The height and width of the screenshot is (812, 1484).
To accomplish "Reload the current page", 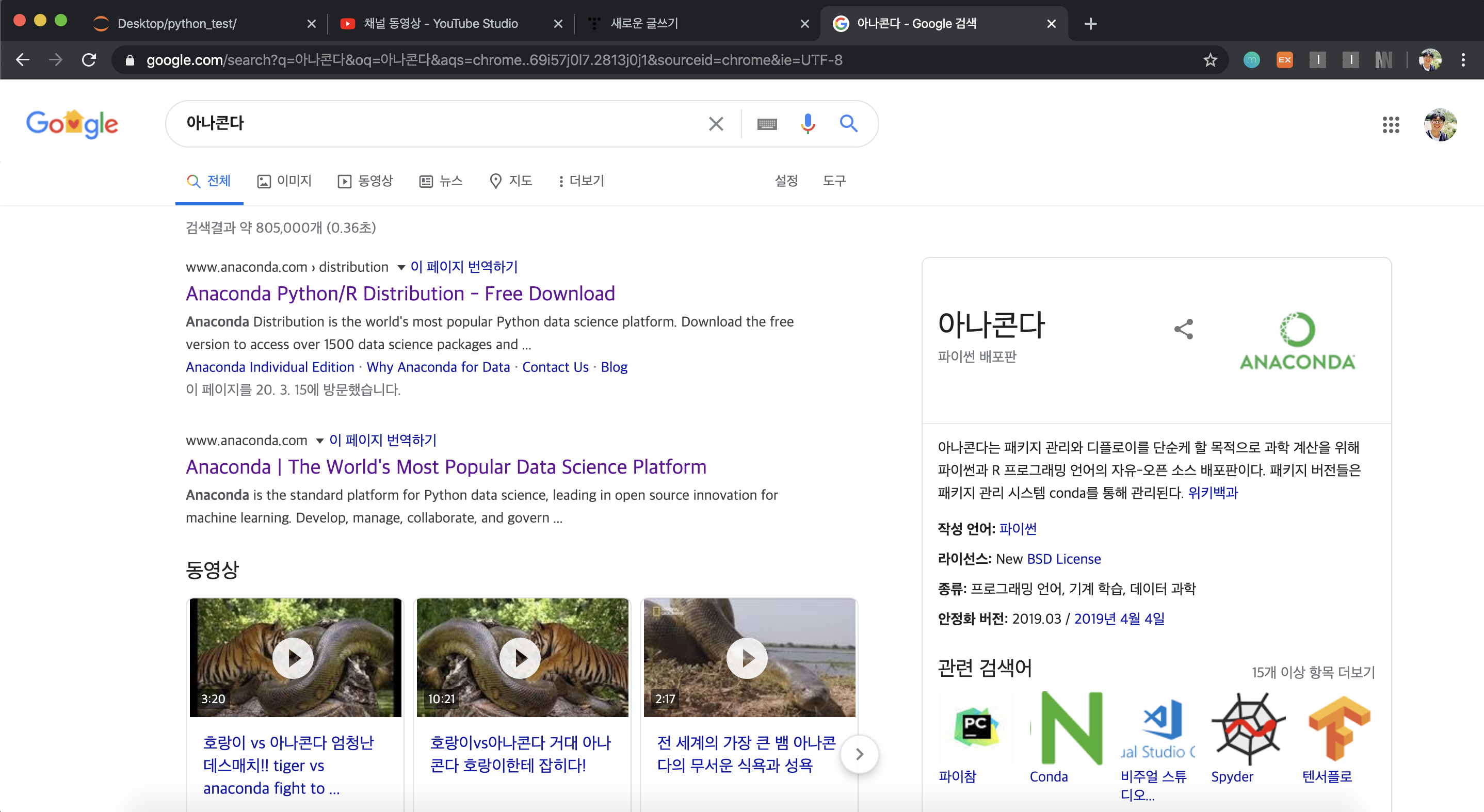I will (x=89, y=60).
